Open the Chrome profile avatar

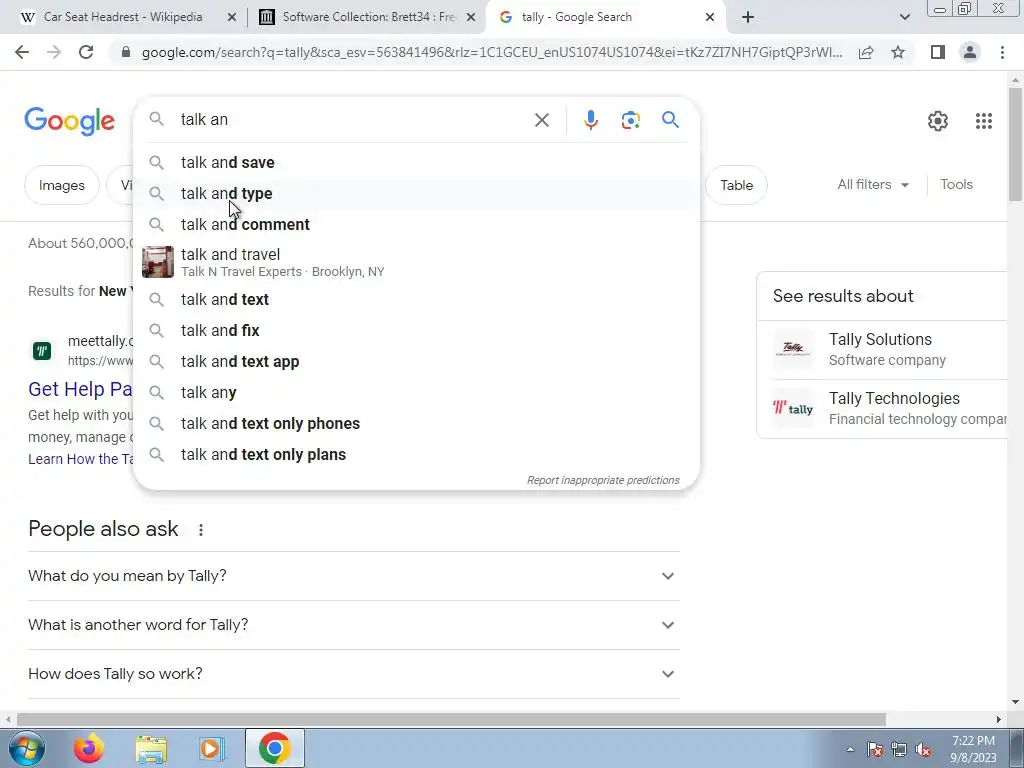tap(970, 52)
